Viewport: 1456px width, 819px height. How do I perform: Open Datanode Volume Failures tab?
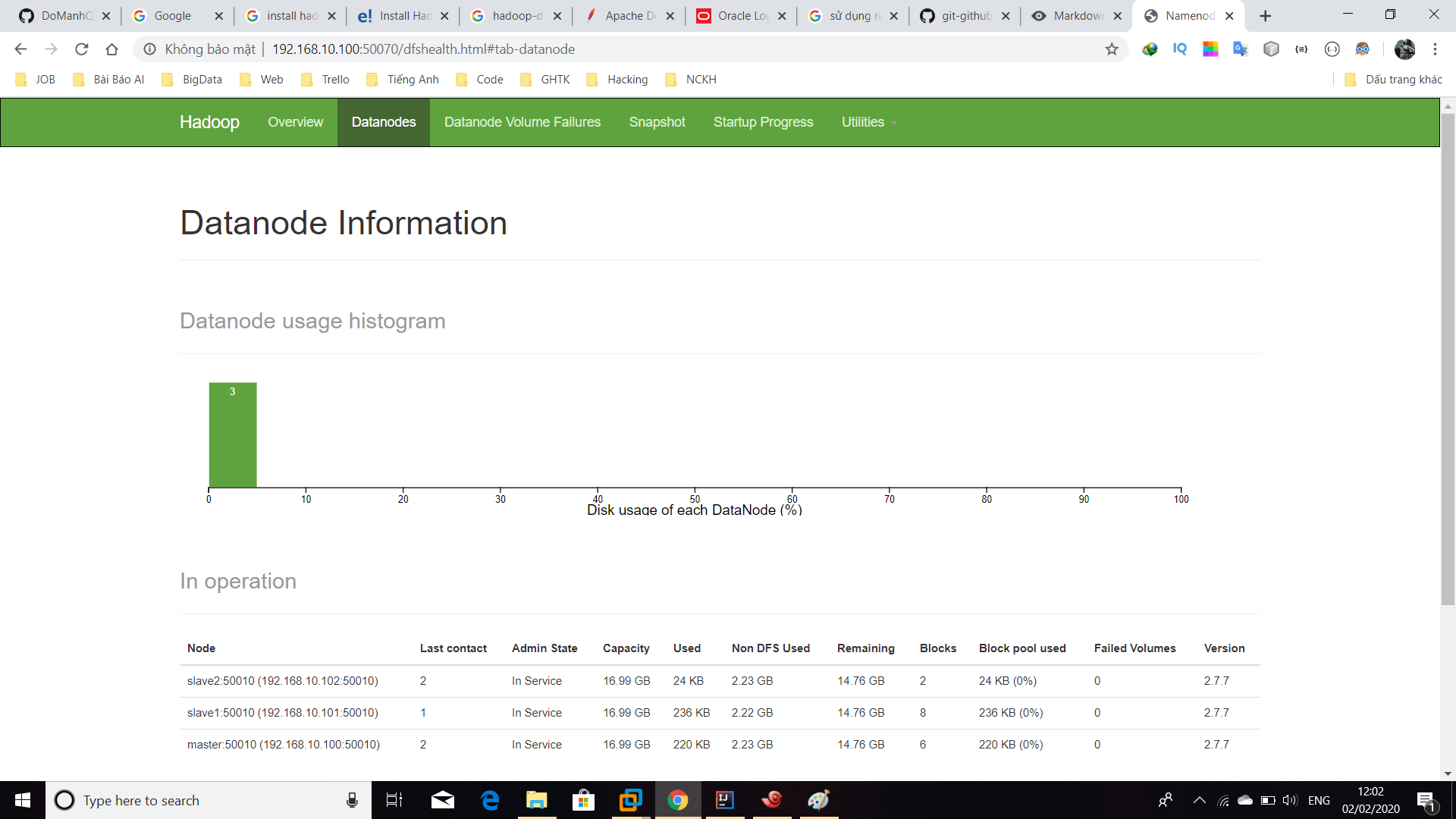point(522,122)
